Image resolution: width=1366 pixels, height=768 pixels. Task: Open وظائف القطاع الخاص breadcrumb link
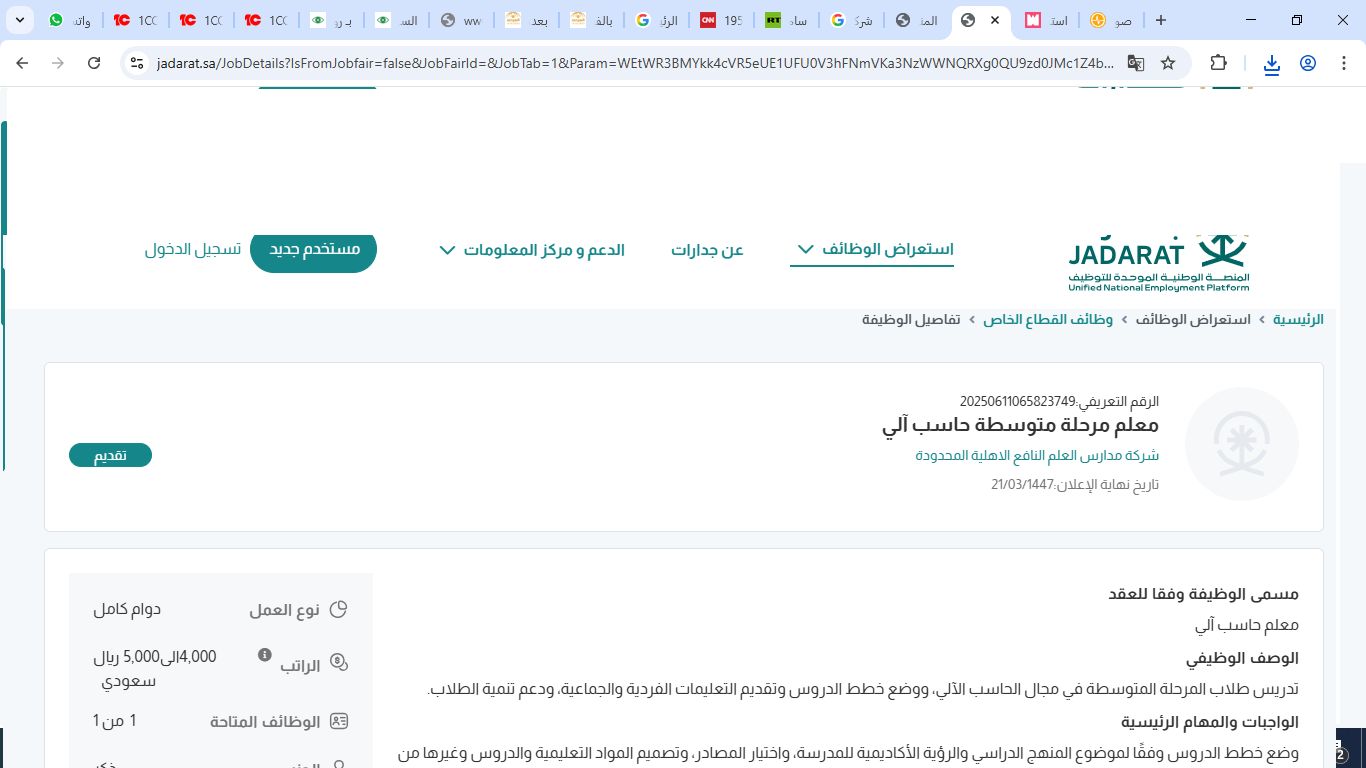(1048, 320)
